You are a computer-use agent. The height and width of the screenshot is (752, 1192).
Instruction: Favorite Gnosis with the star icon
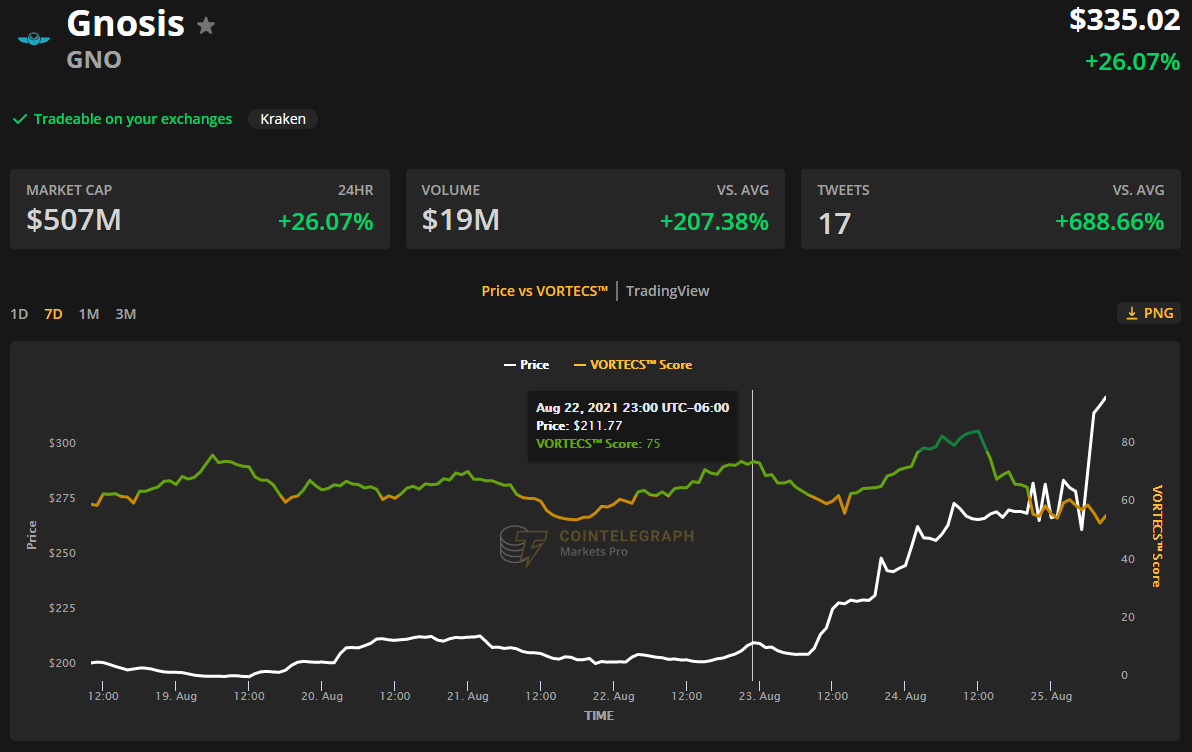206,26
